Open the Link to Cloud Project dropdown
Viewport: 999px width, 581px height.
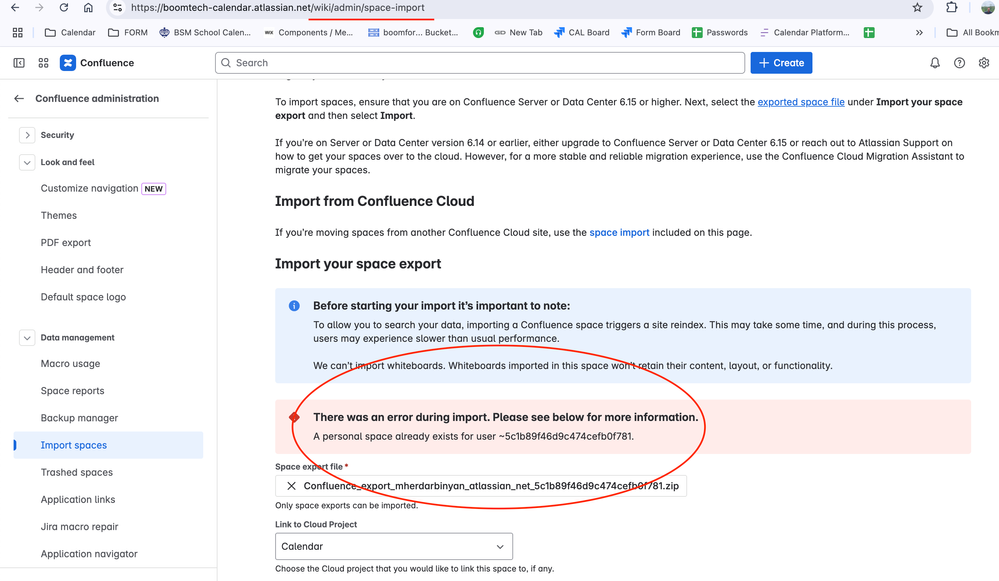[394, 547]
